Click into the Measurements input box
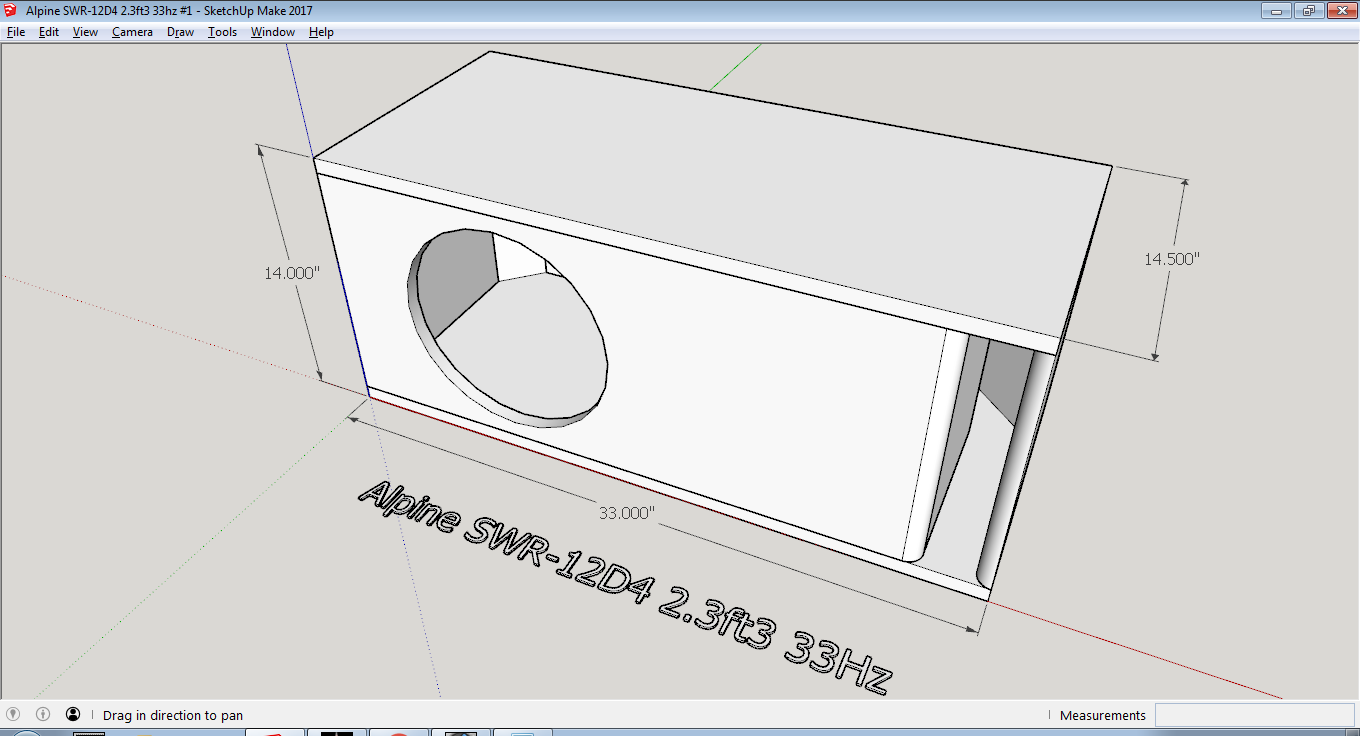 [1254, 715]
